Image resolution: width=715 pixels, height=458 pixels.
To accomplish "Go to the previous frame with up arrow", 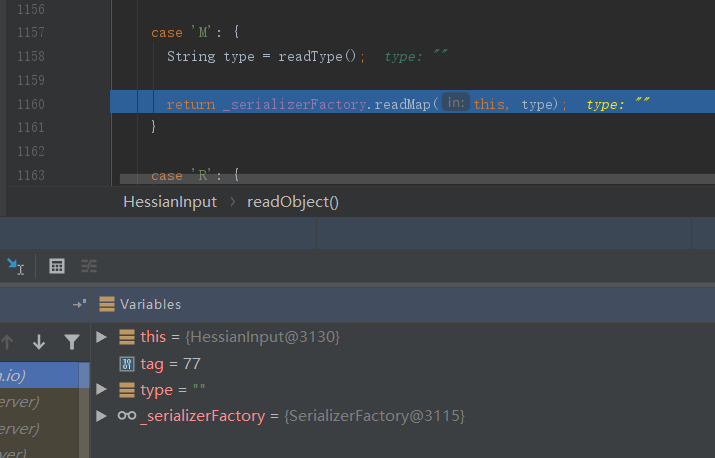I will click(8, 342).
